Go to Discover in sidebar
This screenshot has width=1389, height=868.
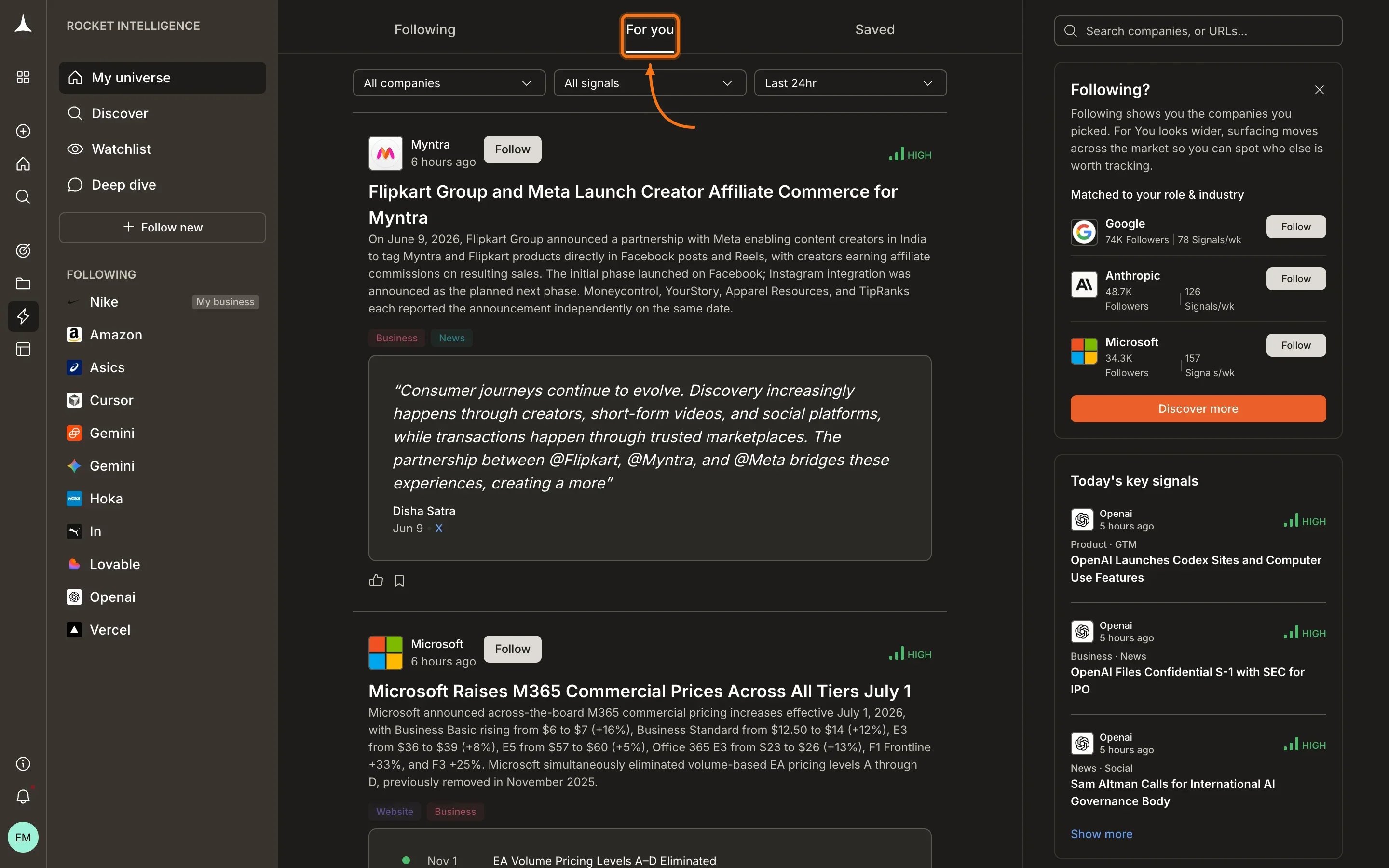163,113
